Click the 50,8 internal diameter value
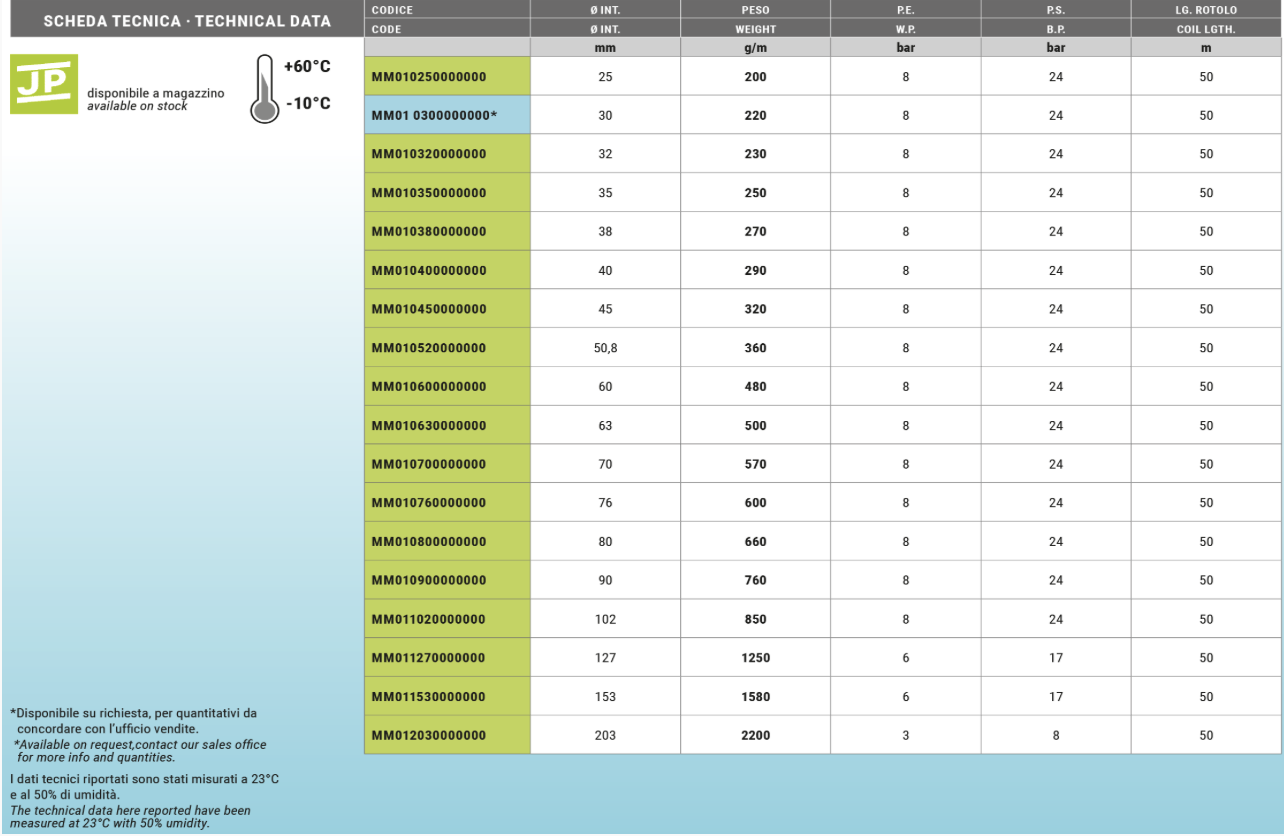Screen dimensions: 1284x836 click(x=605, y=348)
